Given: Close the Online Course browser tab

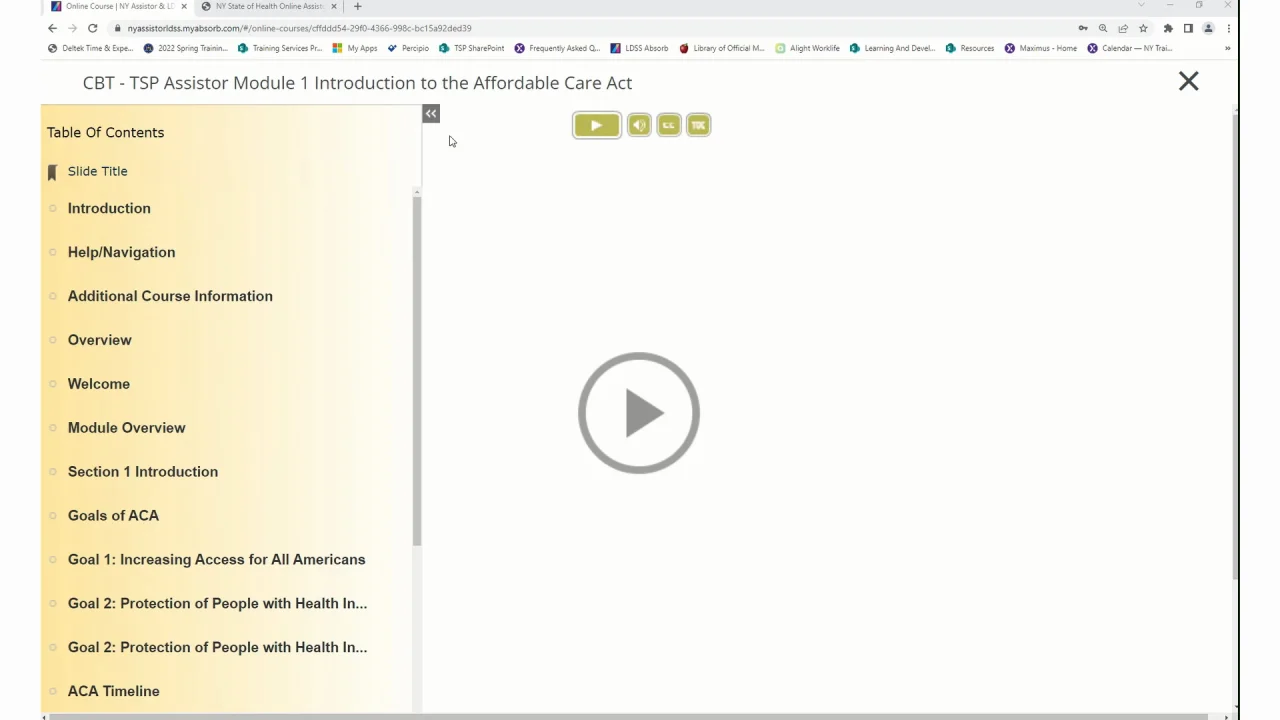Looking at the screenshot, I should (x=184, y=6).
